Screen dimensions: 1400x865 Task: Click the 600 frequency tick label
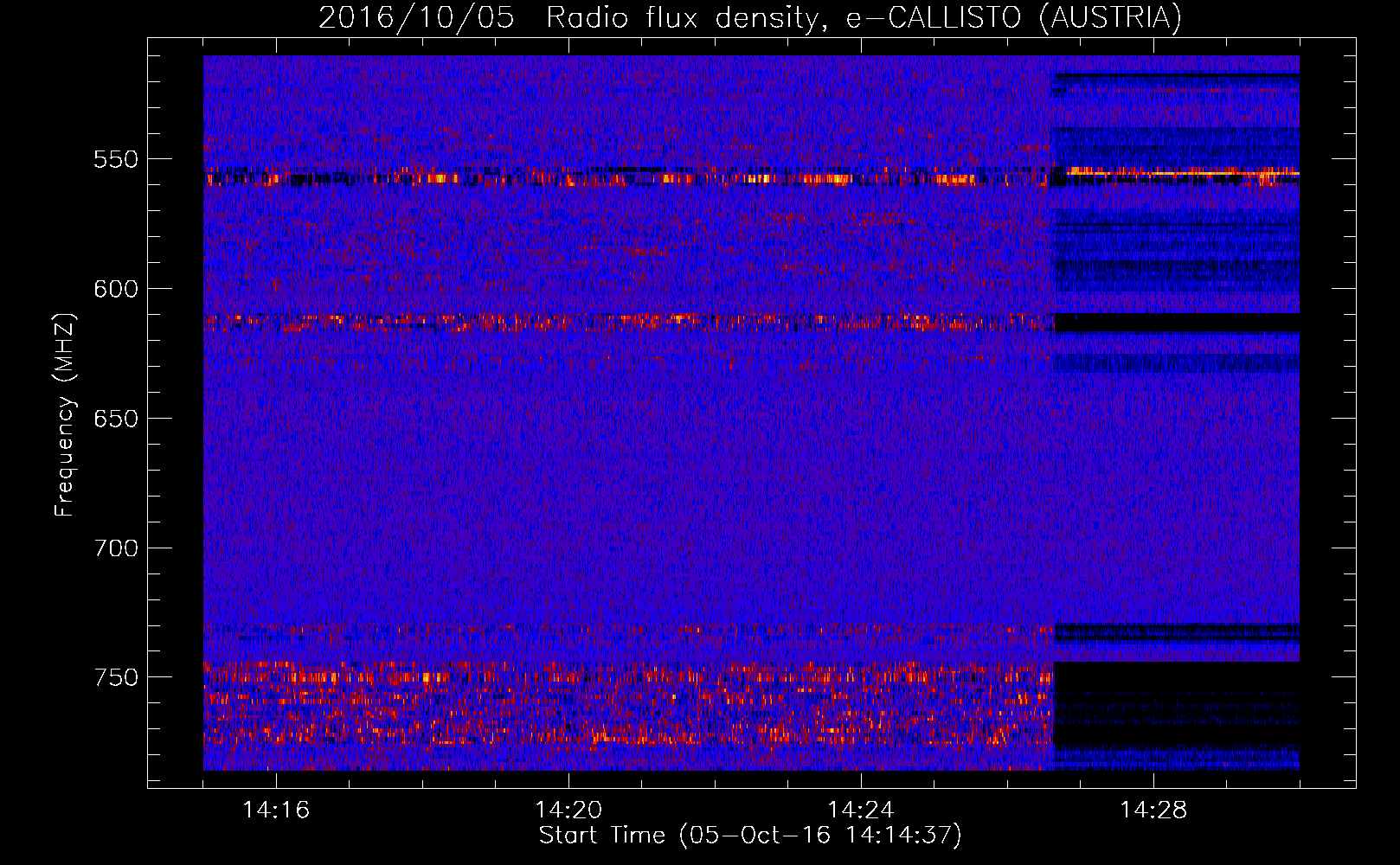click(x=116, y=289)
